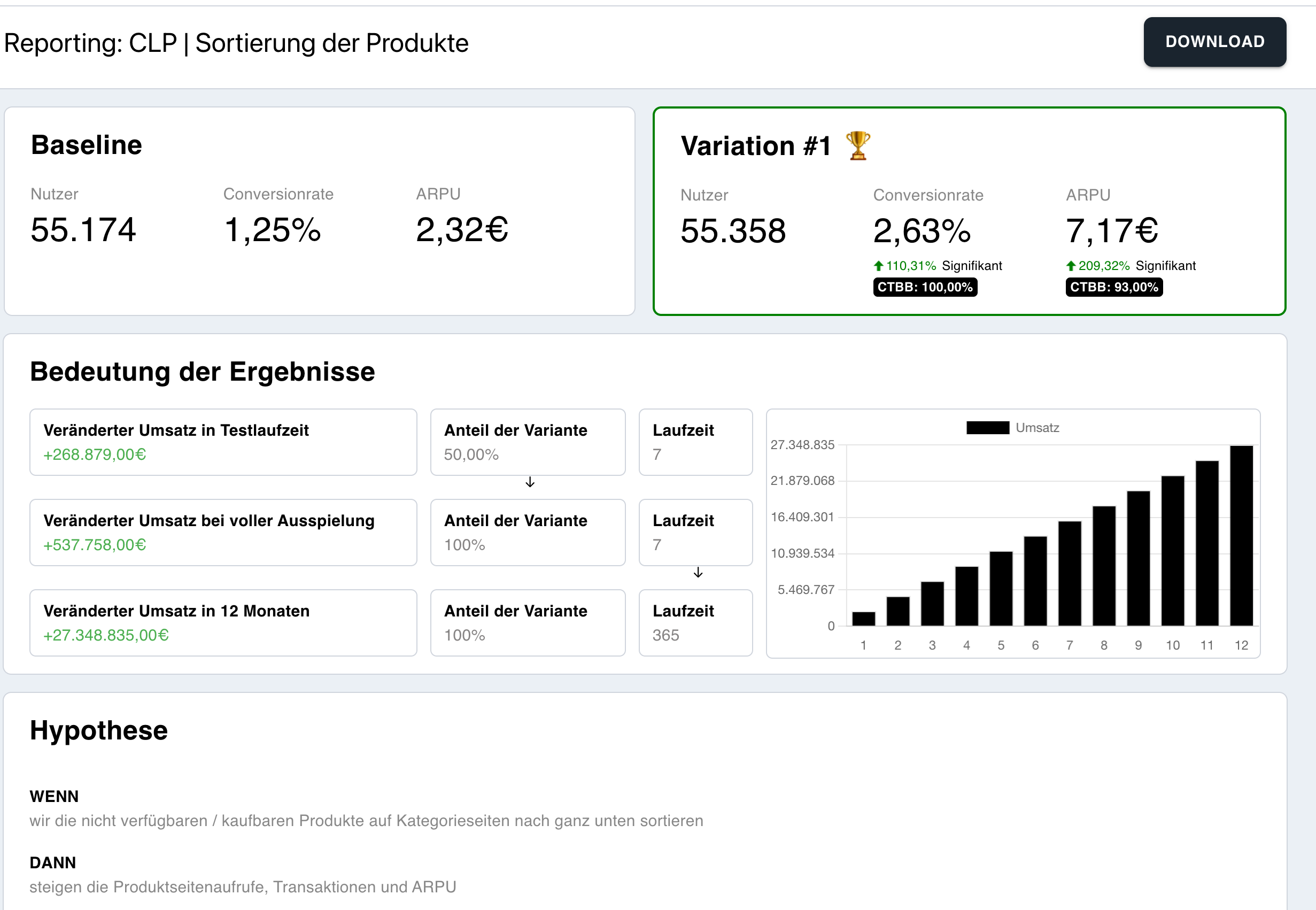Click green up arrow next to 110,31%
Image resolution: width=1316 pixels, height=910 pixels.
tap(878, 266)
